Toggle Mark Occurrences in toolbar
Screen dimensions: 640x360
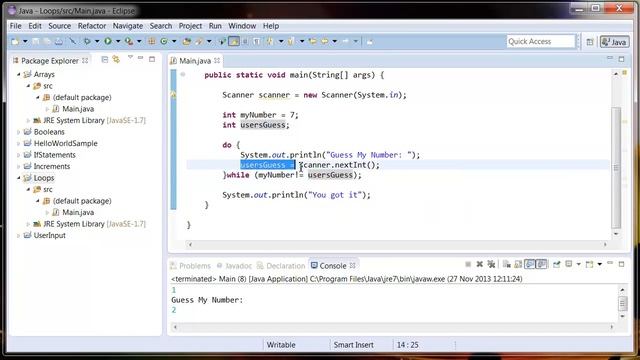(x=233, y=42)
